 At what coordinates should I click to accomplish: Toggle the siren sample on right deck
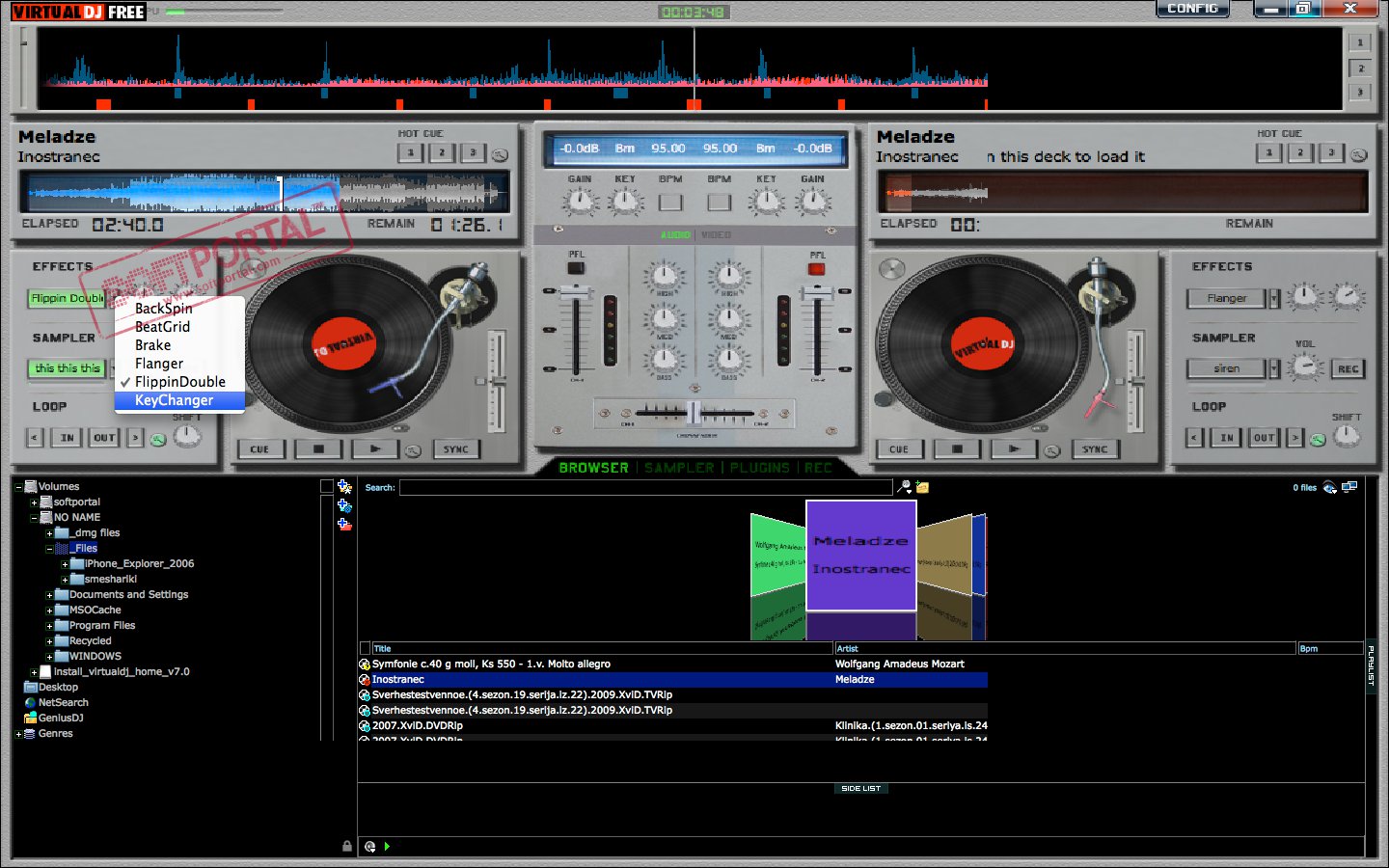1226,368
